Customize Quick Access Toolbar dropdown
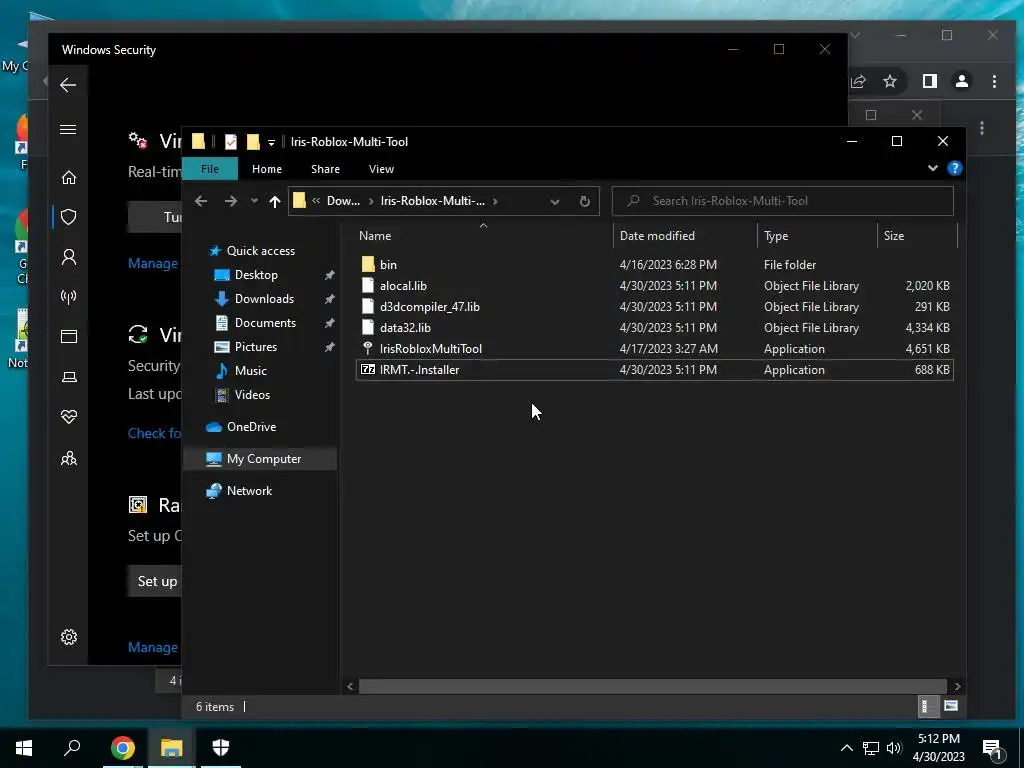 [x=271, y=142]
